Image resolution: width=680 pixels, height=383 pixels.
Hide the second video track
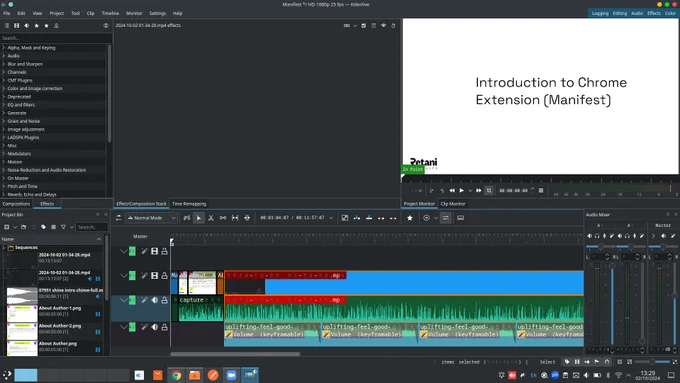(x=154, y=275)
